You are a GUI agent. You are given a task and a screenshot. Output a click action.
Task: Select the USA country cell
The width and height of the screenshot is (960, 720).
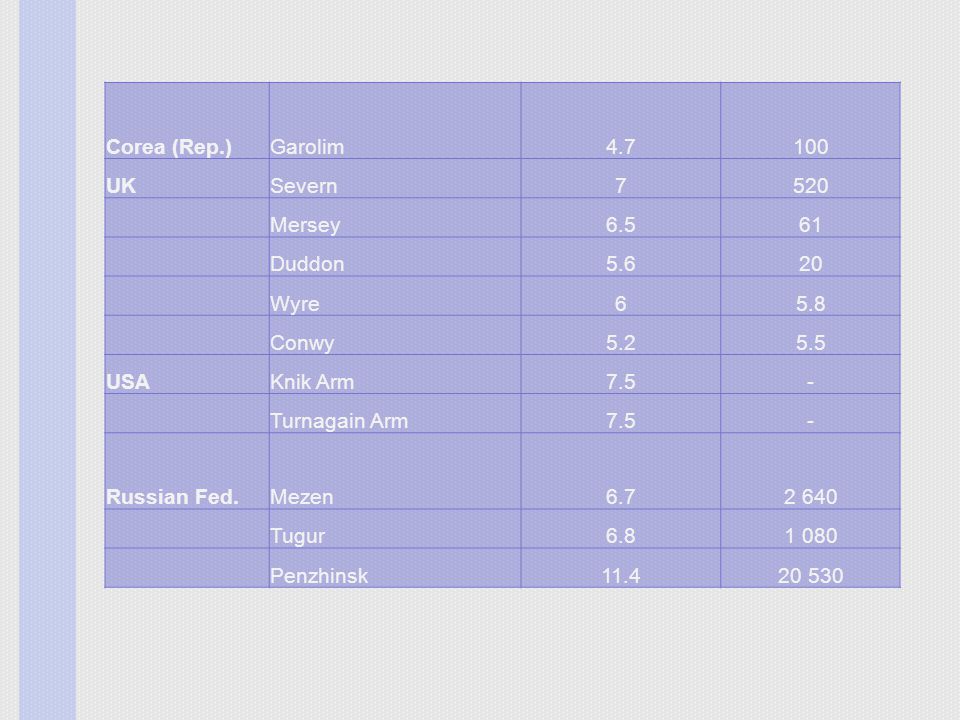point(187,374)
